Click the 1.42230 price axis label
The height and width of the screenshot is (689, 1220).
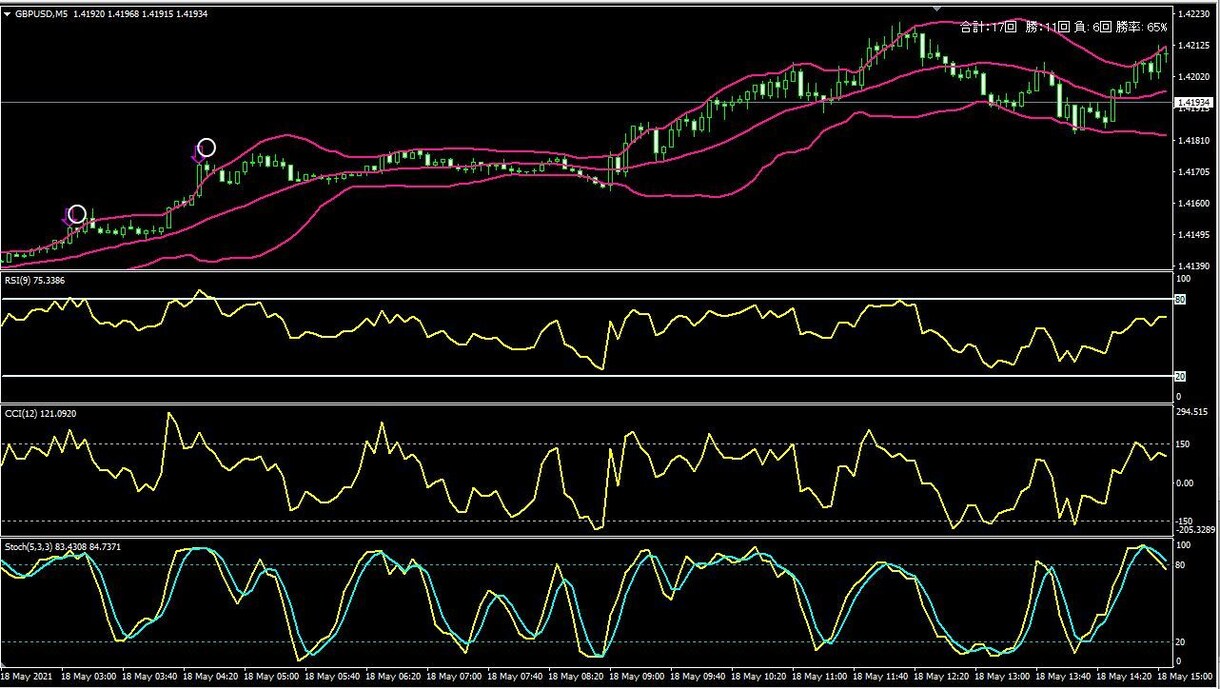pyautogui.click(x=1194, y=14)
